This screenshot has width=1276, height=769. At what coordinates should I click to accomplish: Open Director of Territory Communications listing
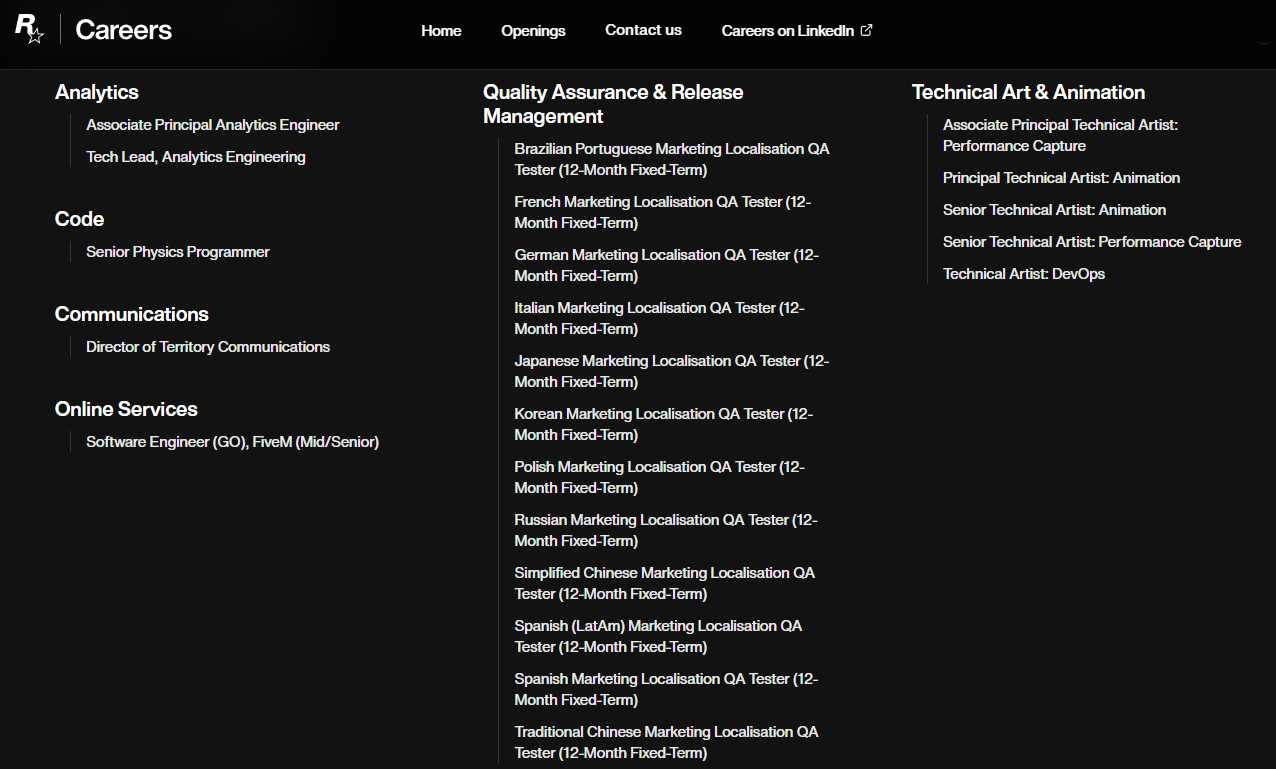point(208,347)
